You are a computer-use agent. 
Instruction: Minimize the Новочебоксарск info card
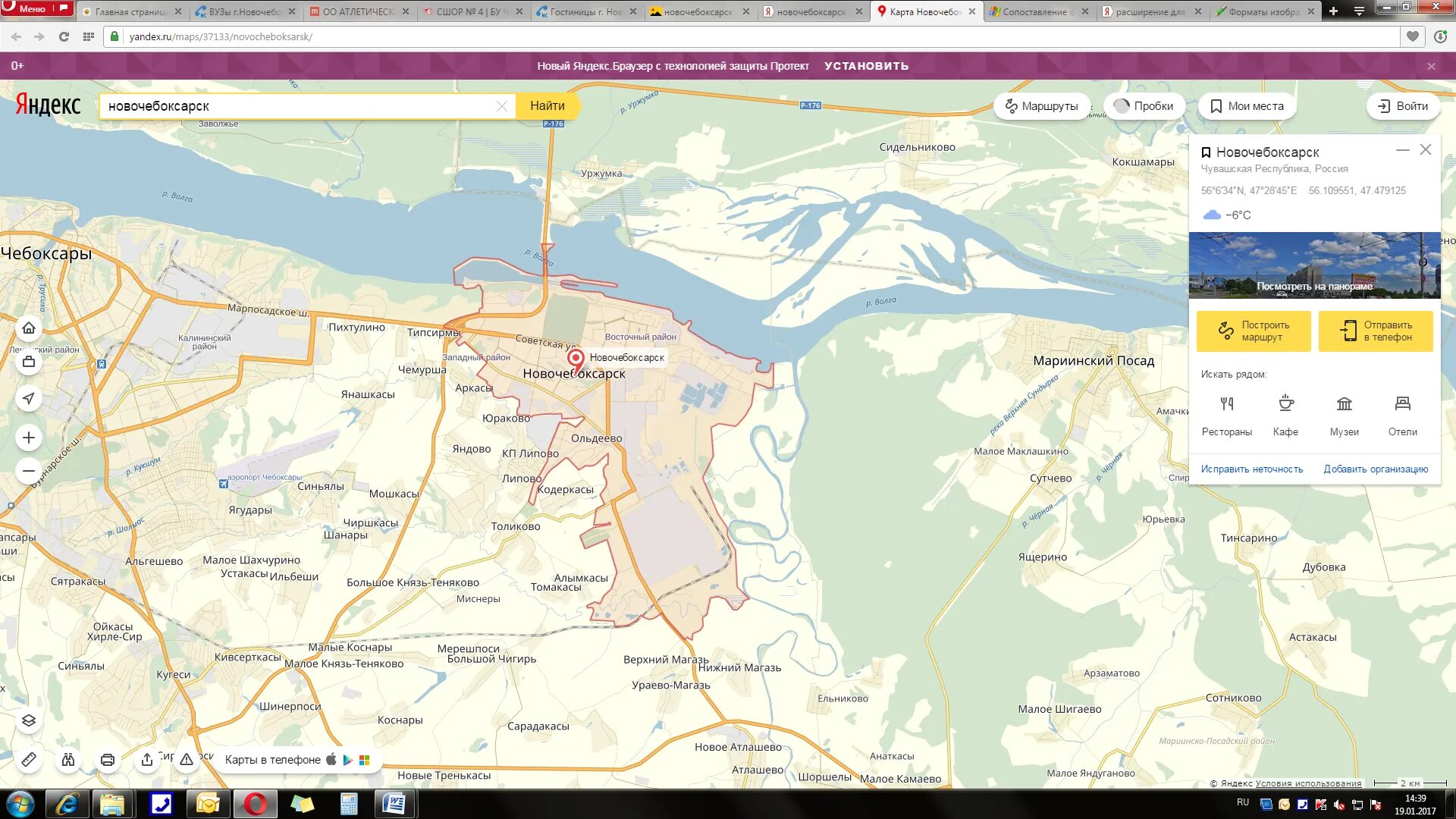[x=1402, y=150]
